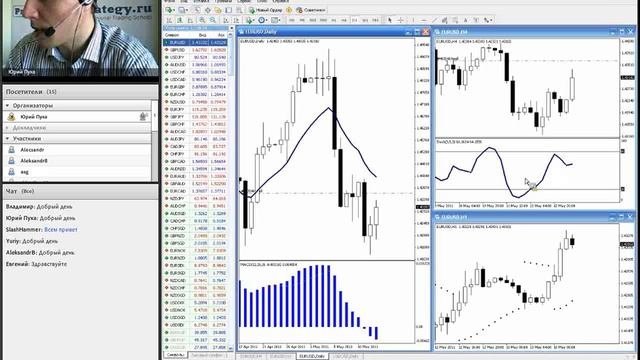
Task: Switch to the Тиковый график tab
Action: point(209,356)
